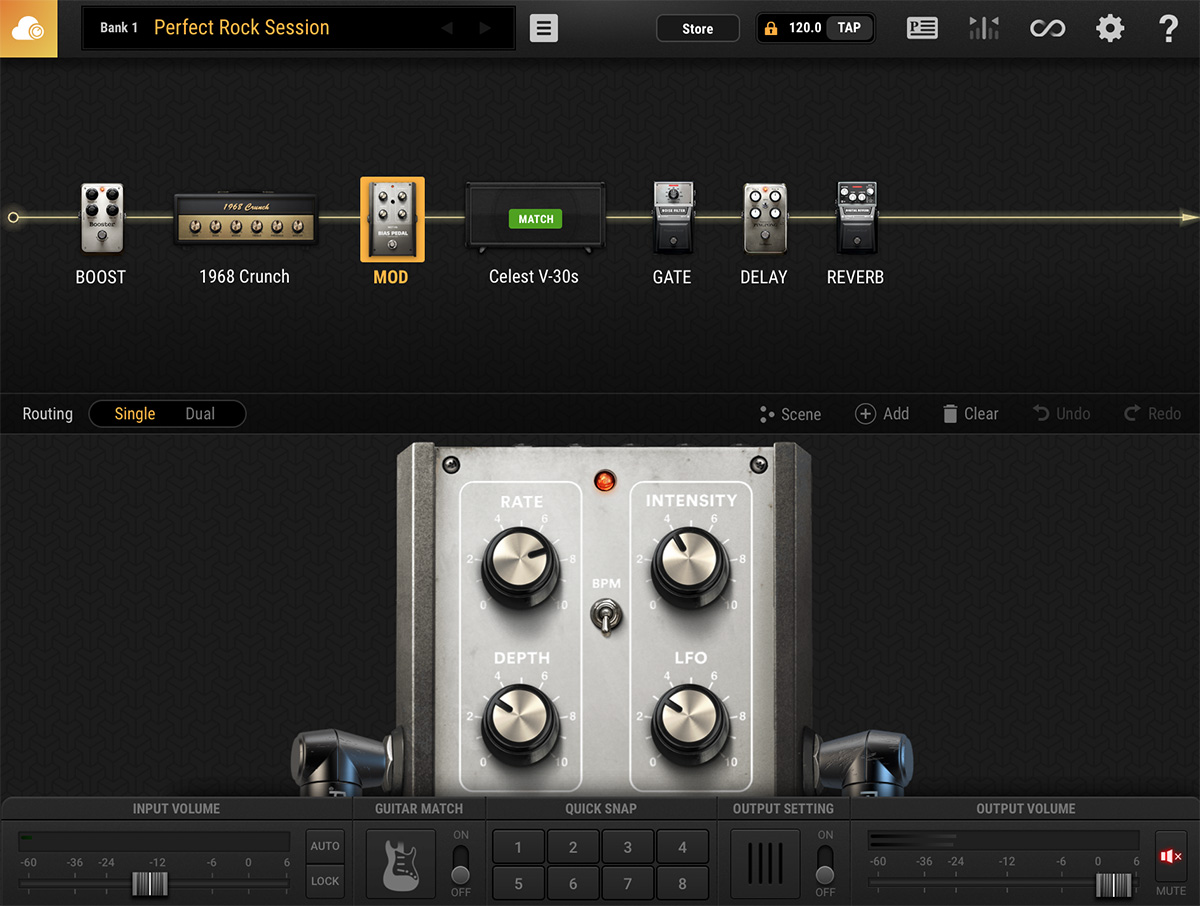Click the input volume slider handle
The width and height of the screenshot is (1200, 906).
click(150, 884)
